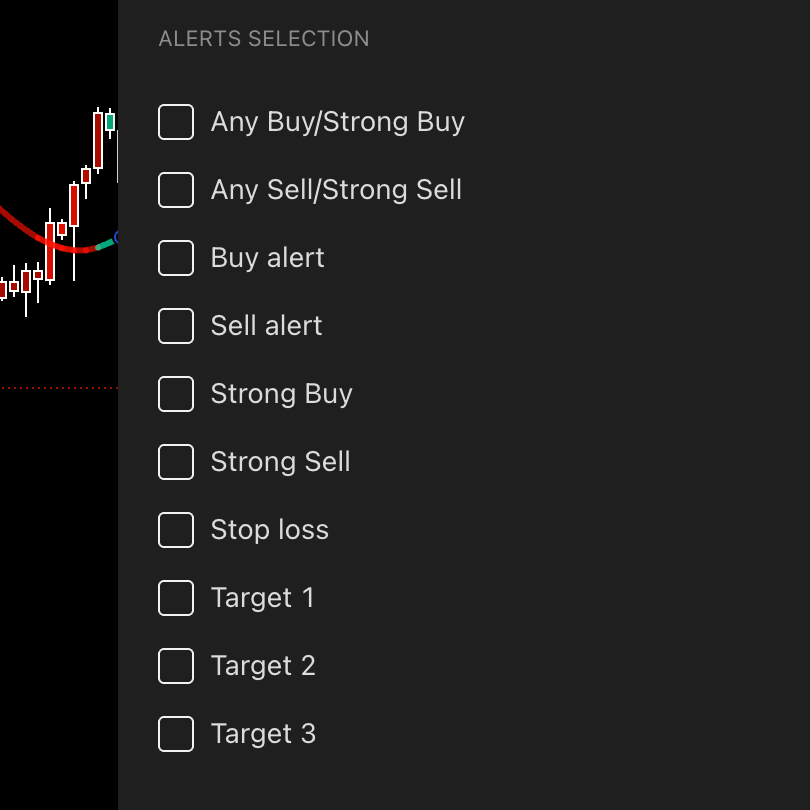The width and height of the screenshot is (810, 810).
Task: Check the Any Sell/Strong Sell option
Action: point(176,190)
